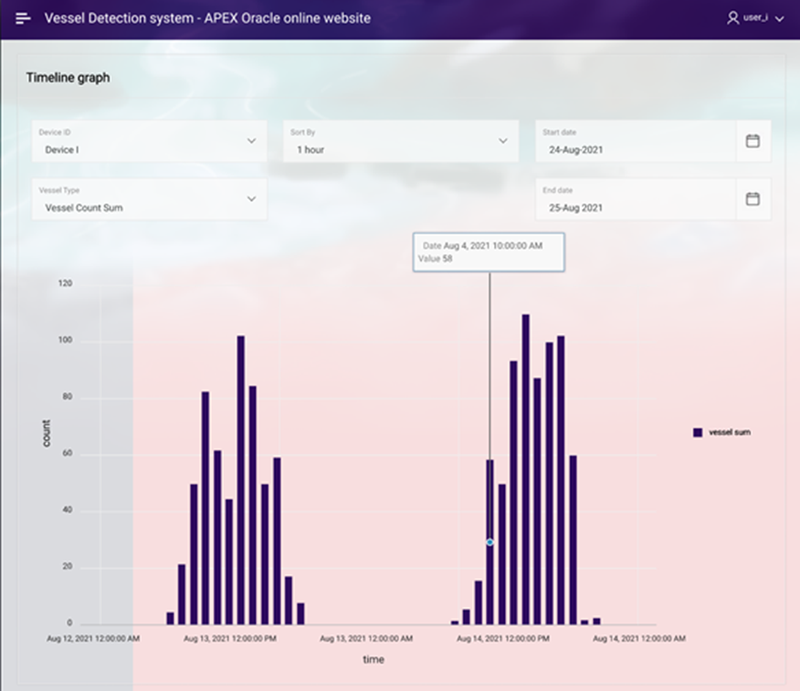
Task: Expand the Vessel Type dropdown
Action: pos(251,199)
